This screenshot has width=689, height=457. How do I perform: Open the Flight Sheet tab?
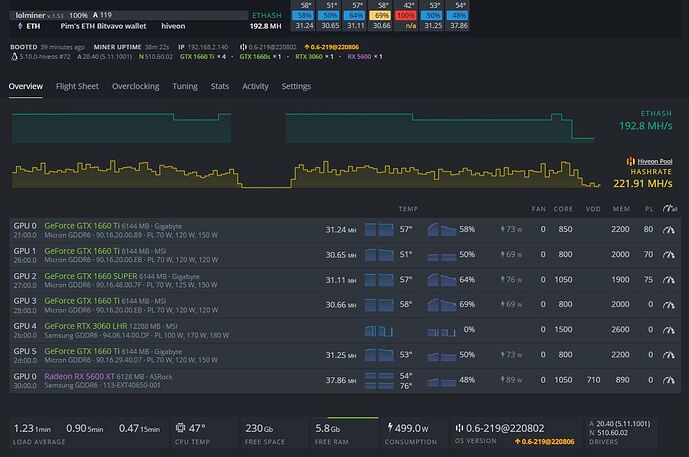(x=77, y=86)
